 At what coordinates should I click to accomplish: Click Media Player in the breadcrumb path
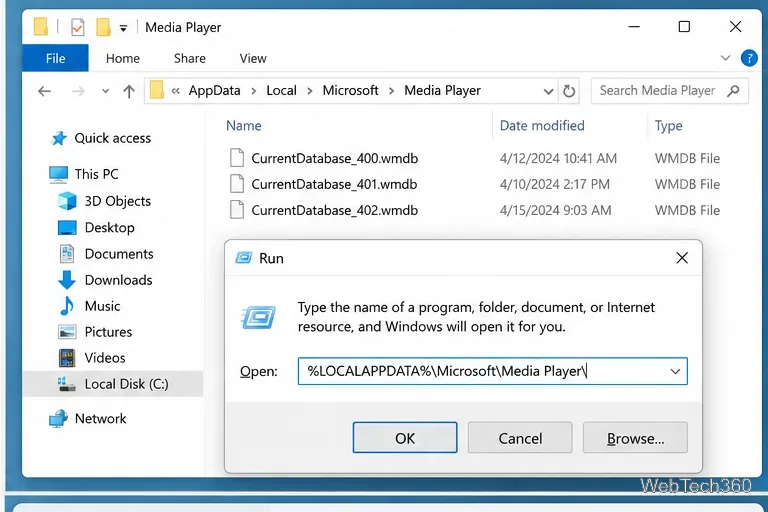[x=442, y=91]
